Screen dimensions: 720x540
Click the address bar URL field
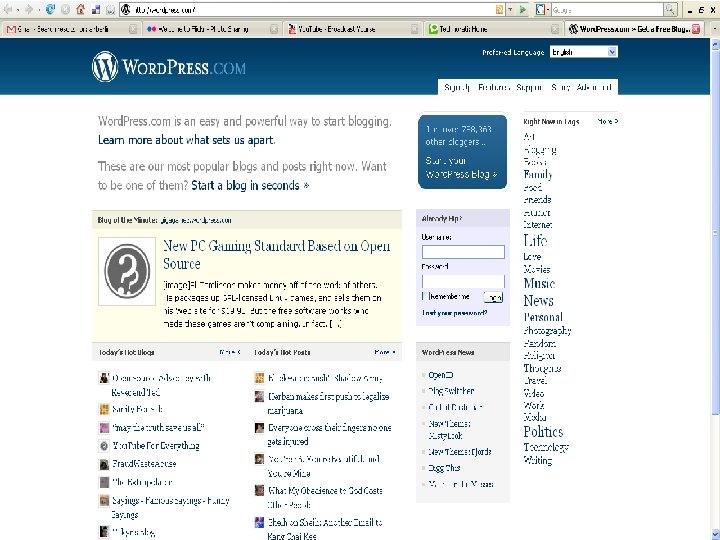[x=312, y=10]
